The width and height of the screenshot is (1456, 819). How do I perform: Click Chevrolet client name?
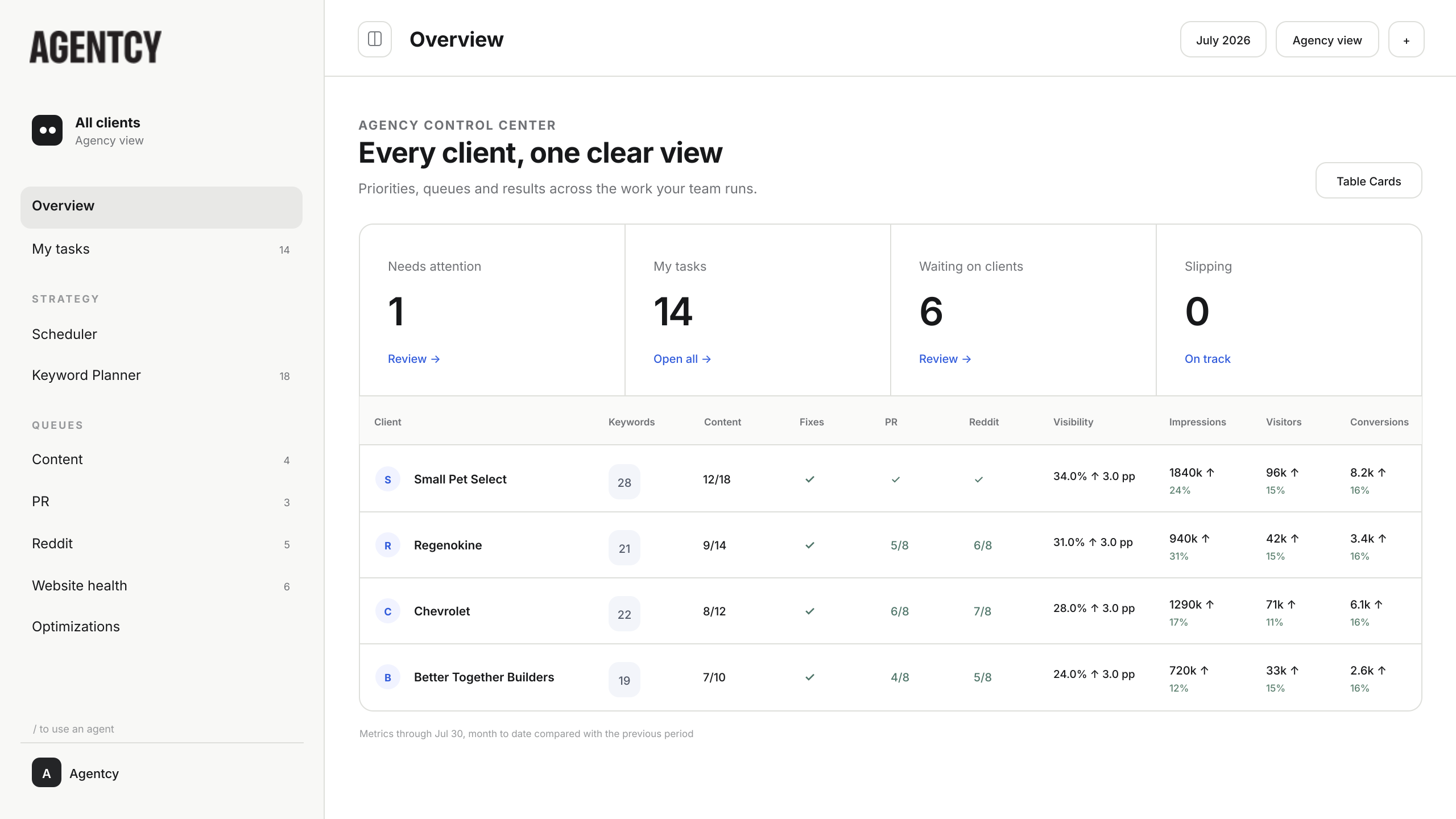[442, 611]
